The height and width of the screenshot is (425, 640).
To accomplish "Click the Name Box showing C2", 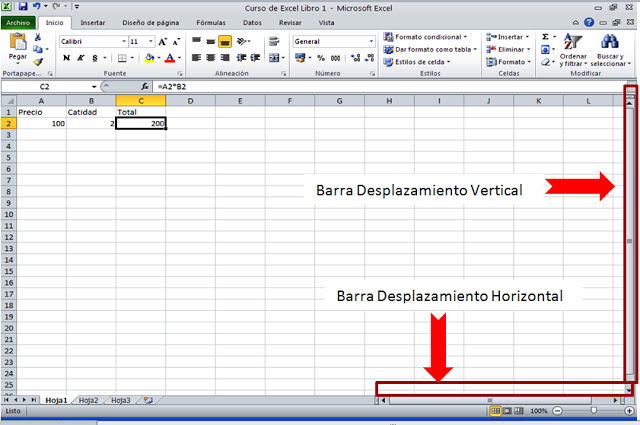I will [x=45, y=87].
